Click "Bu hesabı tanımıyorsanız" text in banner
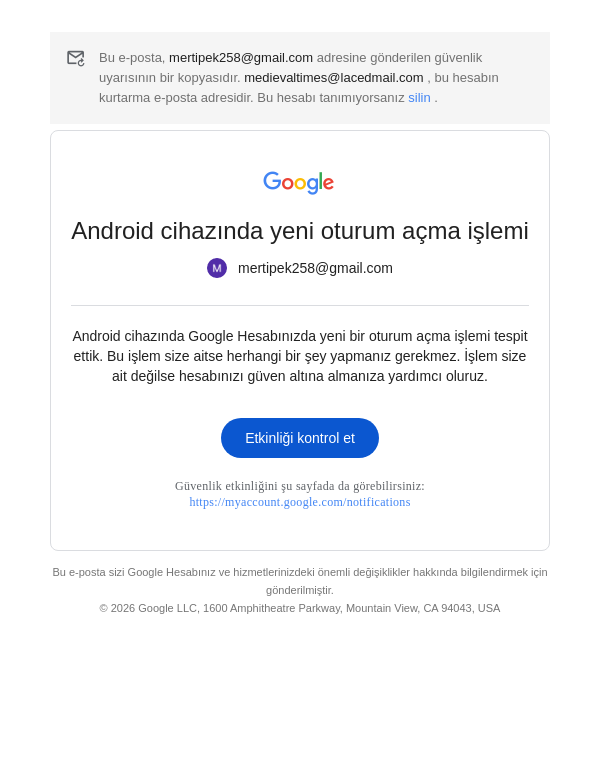The width and height of the screenshot is (600, 768). click(330, 98)
